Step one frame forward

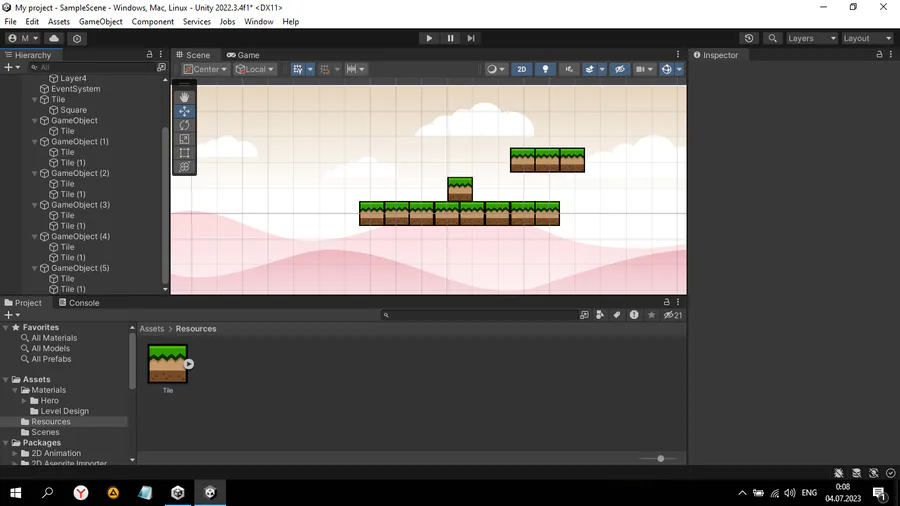click(x=471, y=38)
